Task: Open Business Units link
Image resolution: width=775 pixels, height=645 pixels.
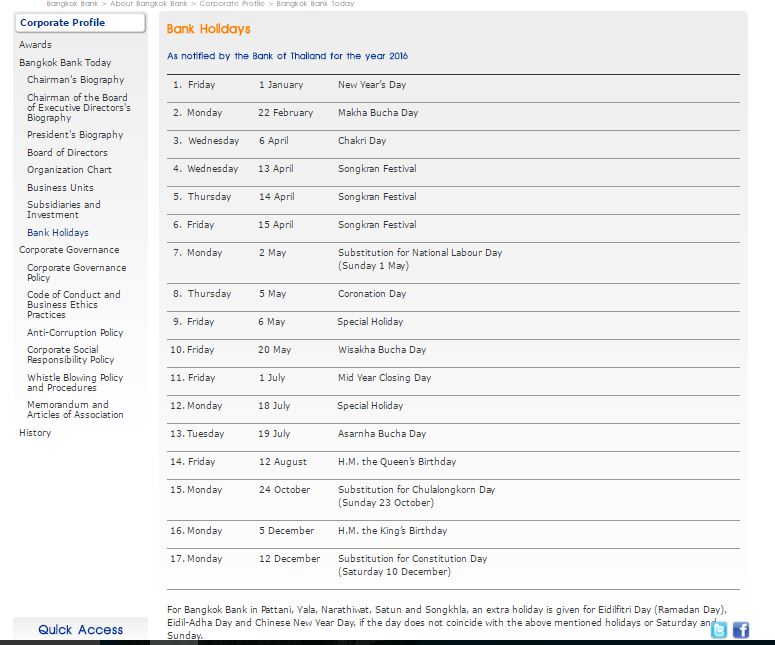Action: coord(60,188)
